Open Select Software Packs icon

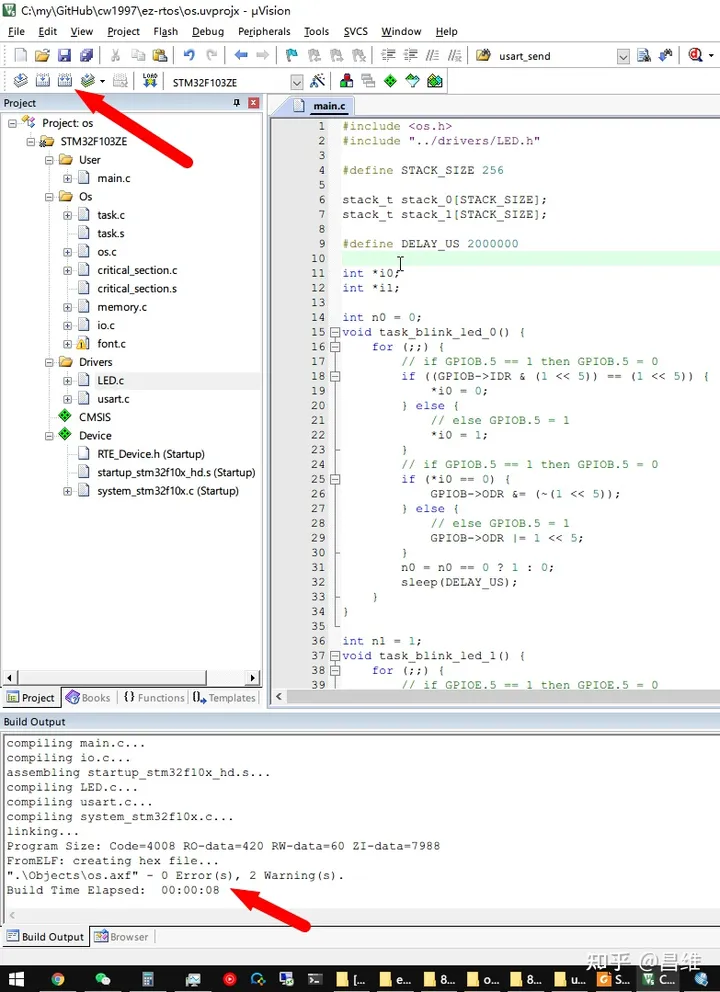tap(413, 81)
